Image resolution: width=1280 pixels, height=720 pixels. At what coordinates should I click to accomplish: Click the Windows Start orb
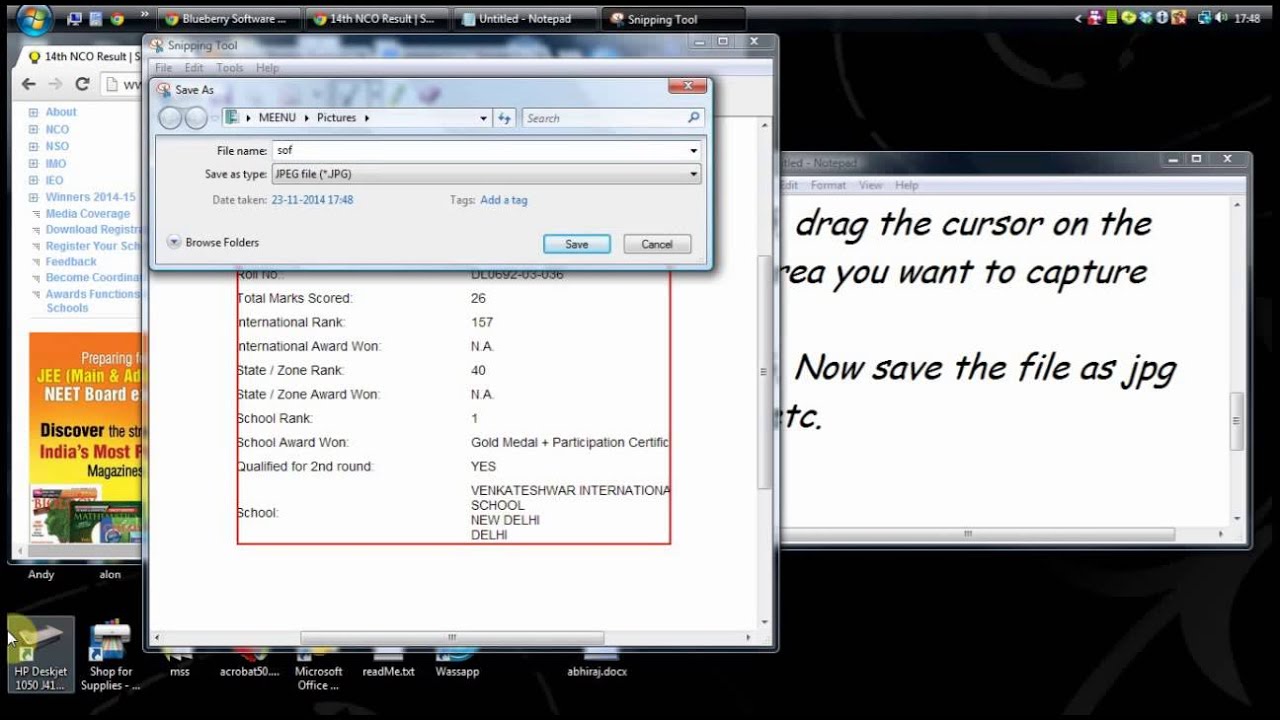[x=34, y=17]
